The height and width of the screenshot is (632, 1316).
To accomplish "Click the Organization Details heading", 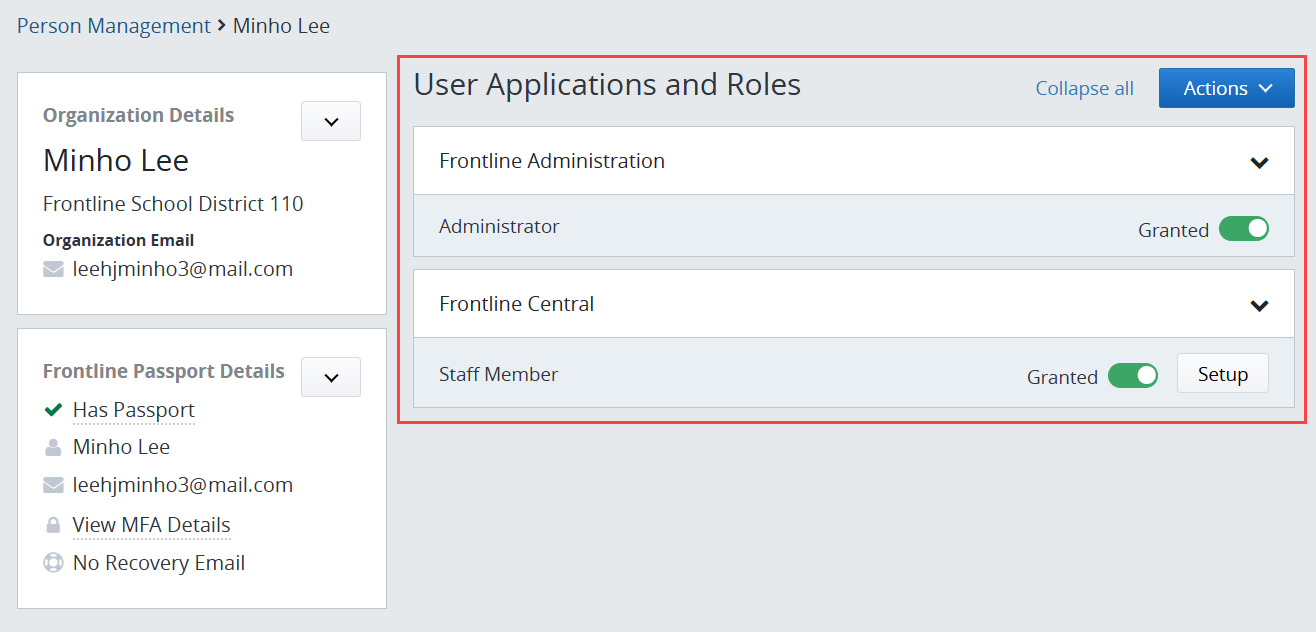I will (x=138, y=116).
